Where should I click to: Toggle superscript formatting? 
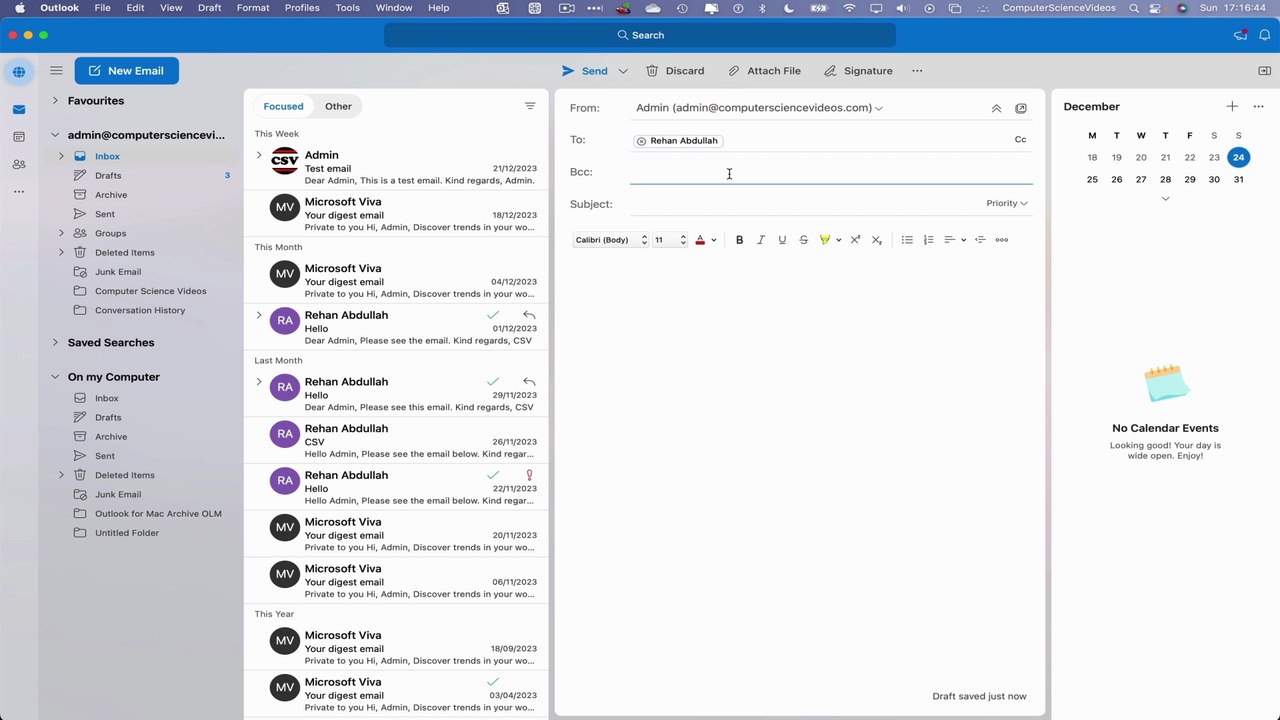click(855, 240)
